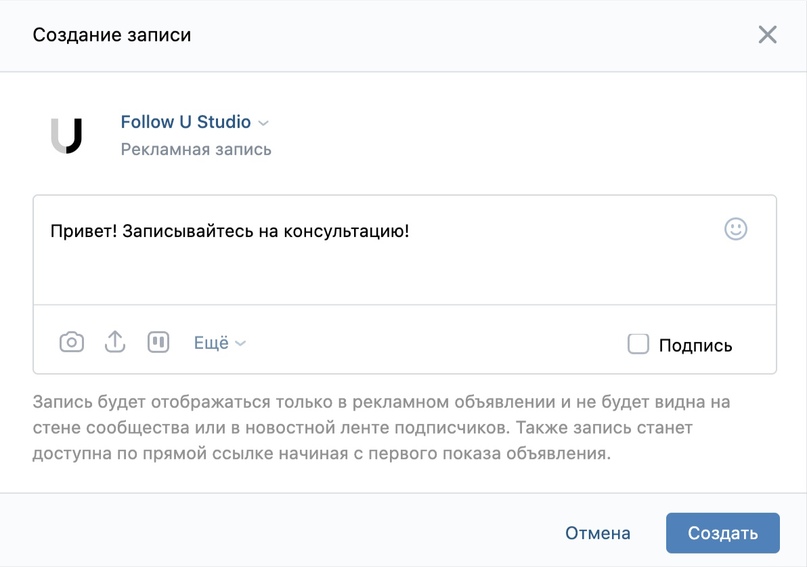Viewport: 807px width, 567px height.
Task: Open the emoji picker smiley icon
Action: pos(735,229)
